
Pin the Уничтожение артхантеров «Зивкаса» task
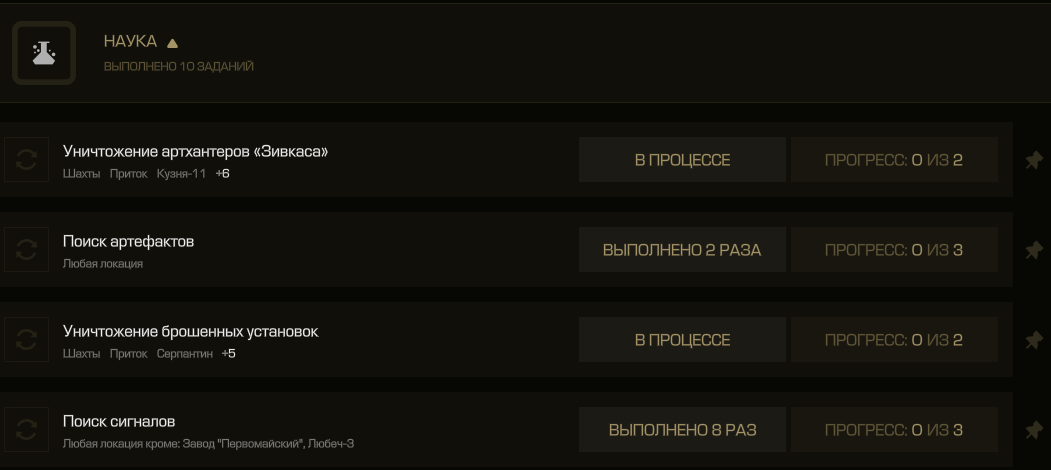tap(1034, 160)
